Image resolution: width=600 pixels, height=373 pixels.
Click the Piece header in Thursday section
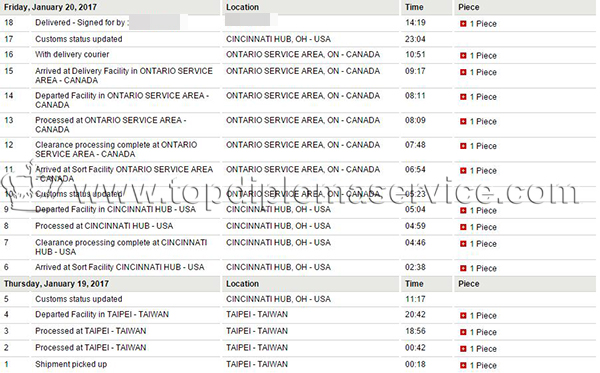tap(469, 284)
